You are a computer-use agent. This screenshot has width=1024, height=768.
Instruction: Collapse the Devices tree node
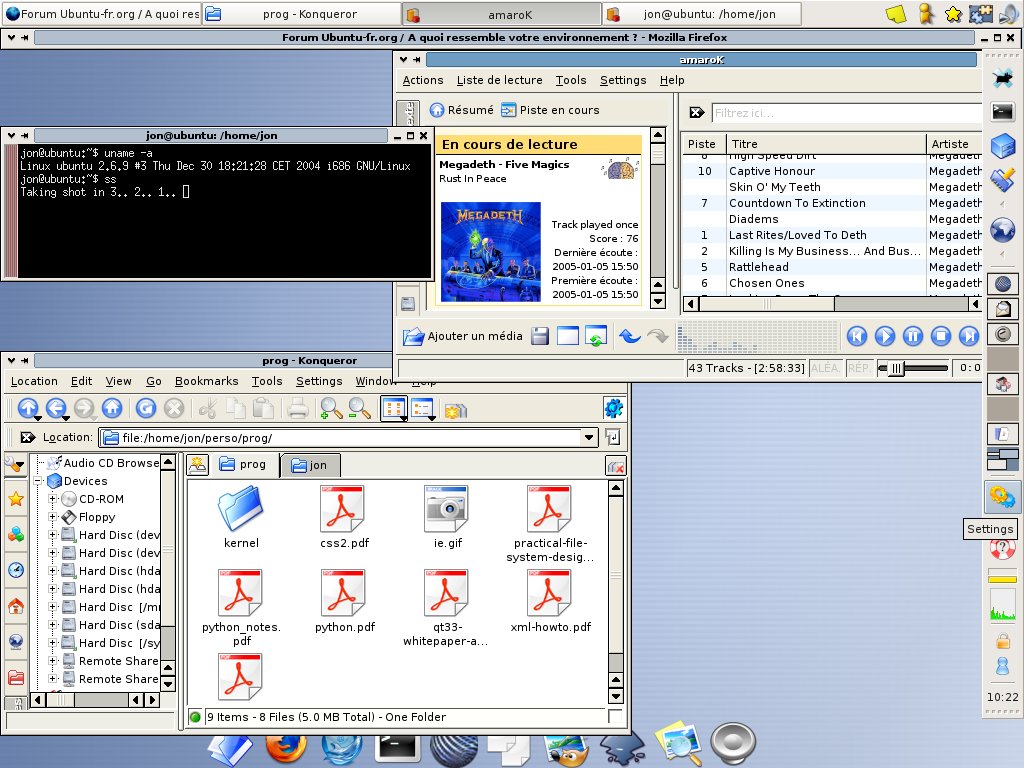click(38, 481)
